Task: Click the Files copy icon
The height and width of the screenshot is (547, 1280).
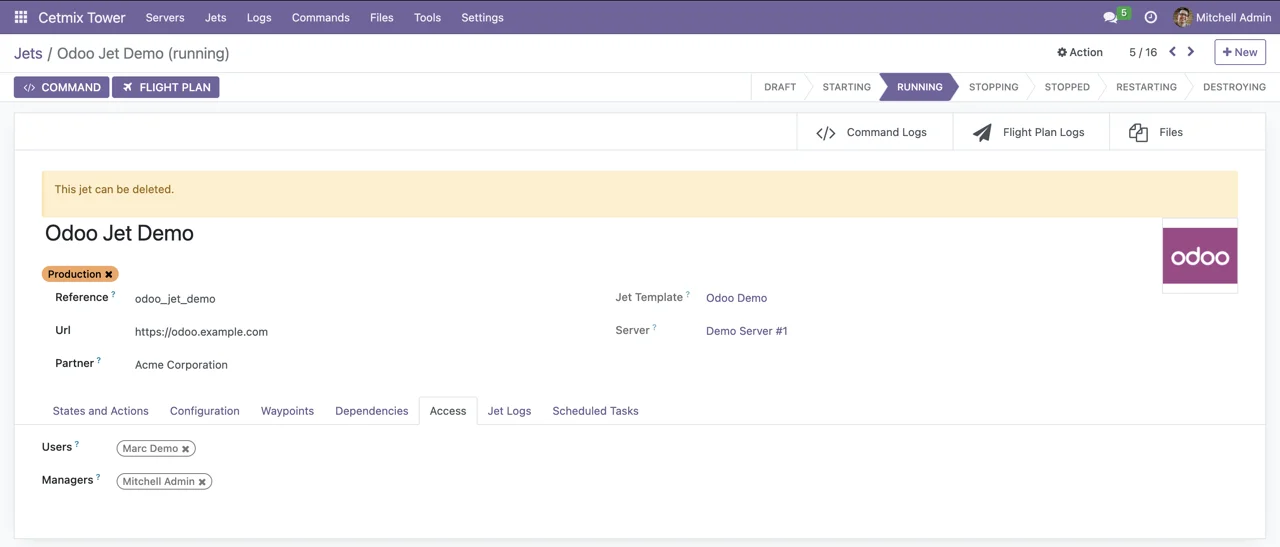Action: click(x=1138, y=132)
